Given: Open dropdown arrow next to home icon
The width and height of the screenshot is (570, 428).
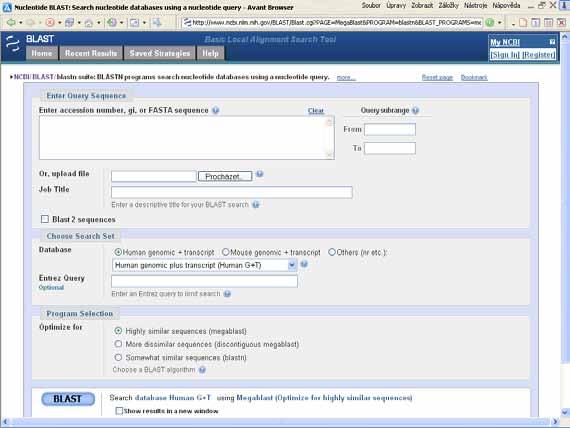Looking at the screenshot, I should point(99,23).
